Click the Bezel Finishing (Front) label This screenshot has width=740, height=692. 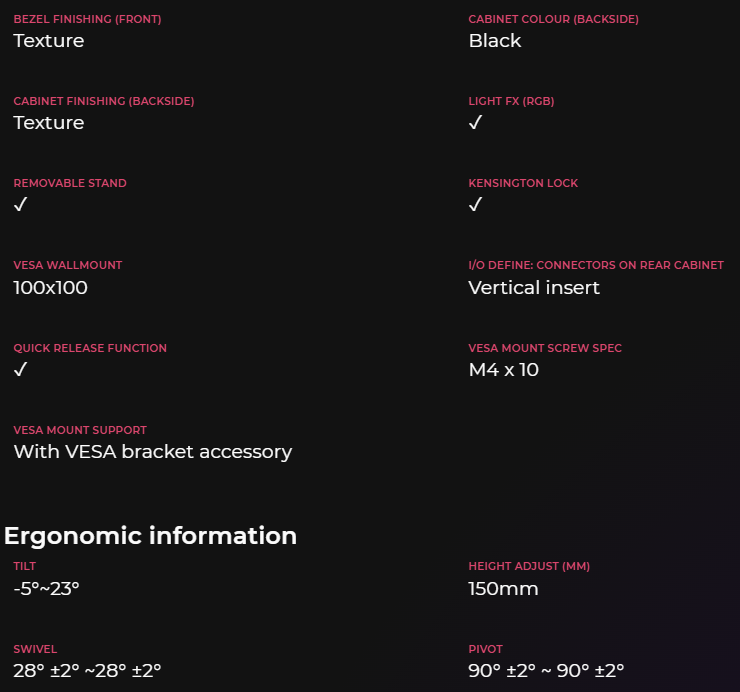click(87, 19)
